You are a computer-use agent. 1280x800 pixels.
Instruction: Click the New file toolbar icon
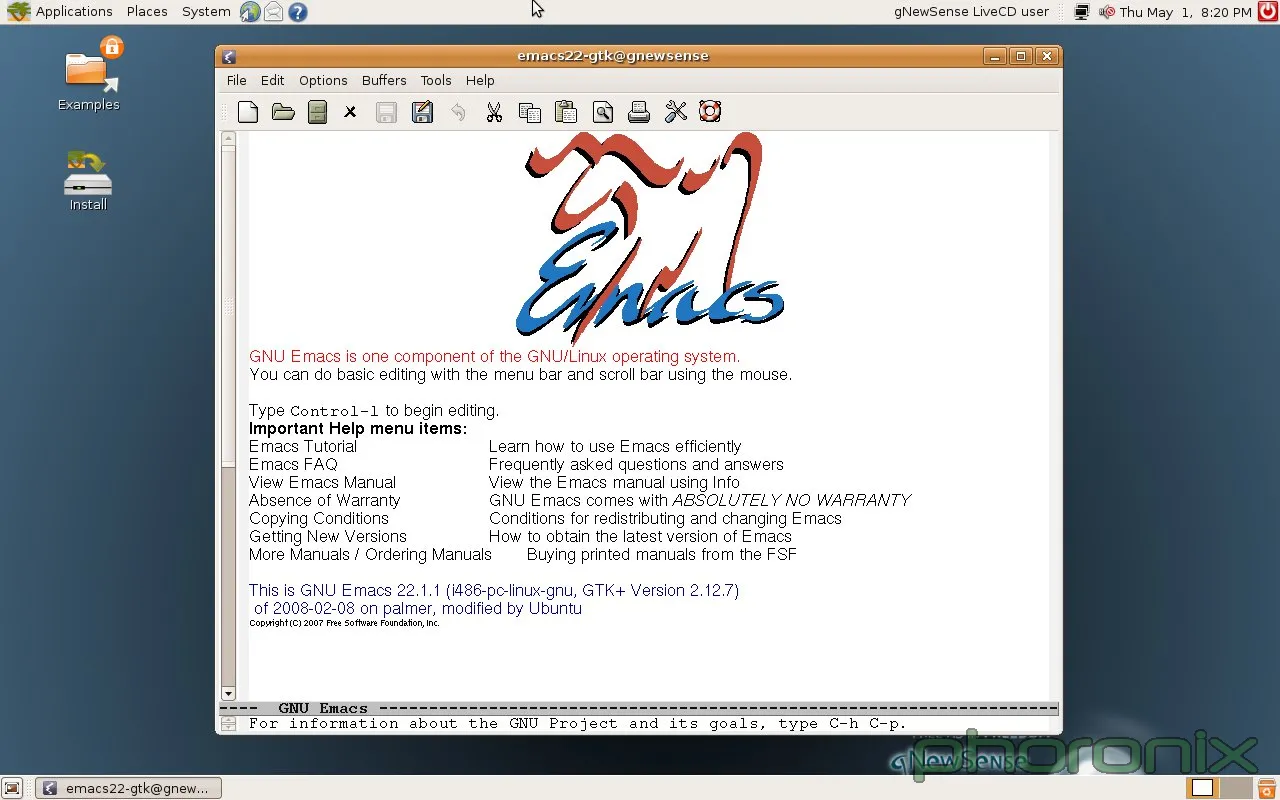click(248, 112)
